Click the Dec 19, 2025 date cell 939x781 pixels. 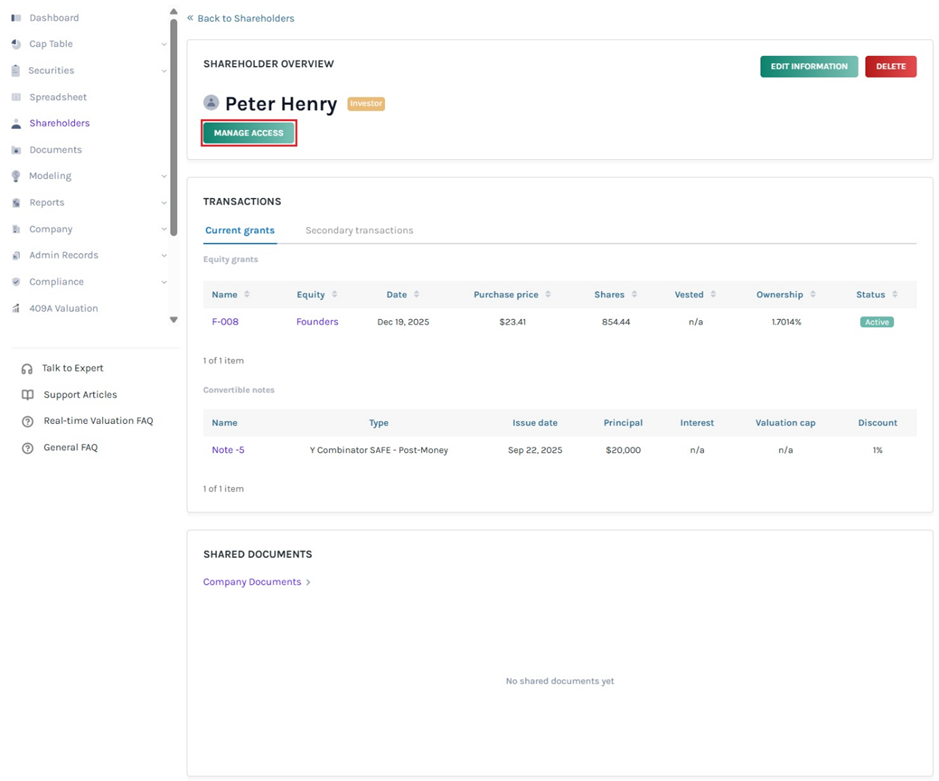tap(403, 322)
